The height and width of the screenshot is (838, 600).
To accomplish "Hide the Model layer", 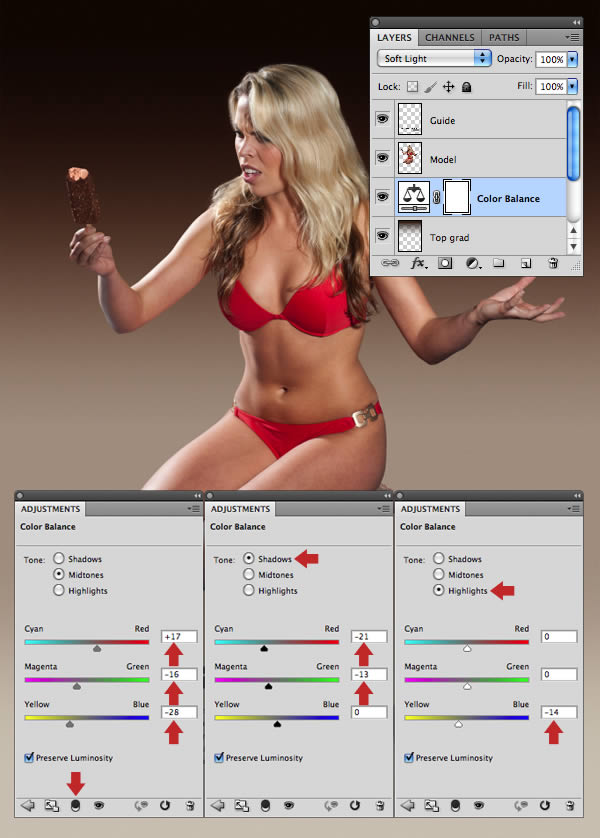I will click(383, 158).
